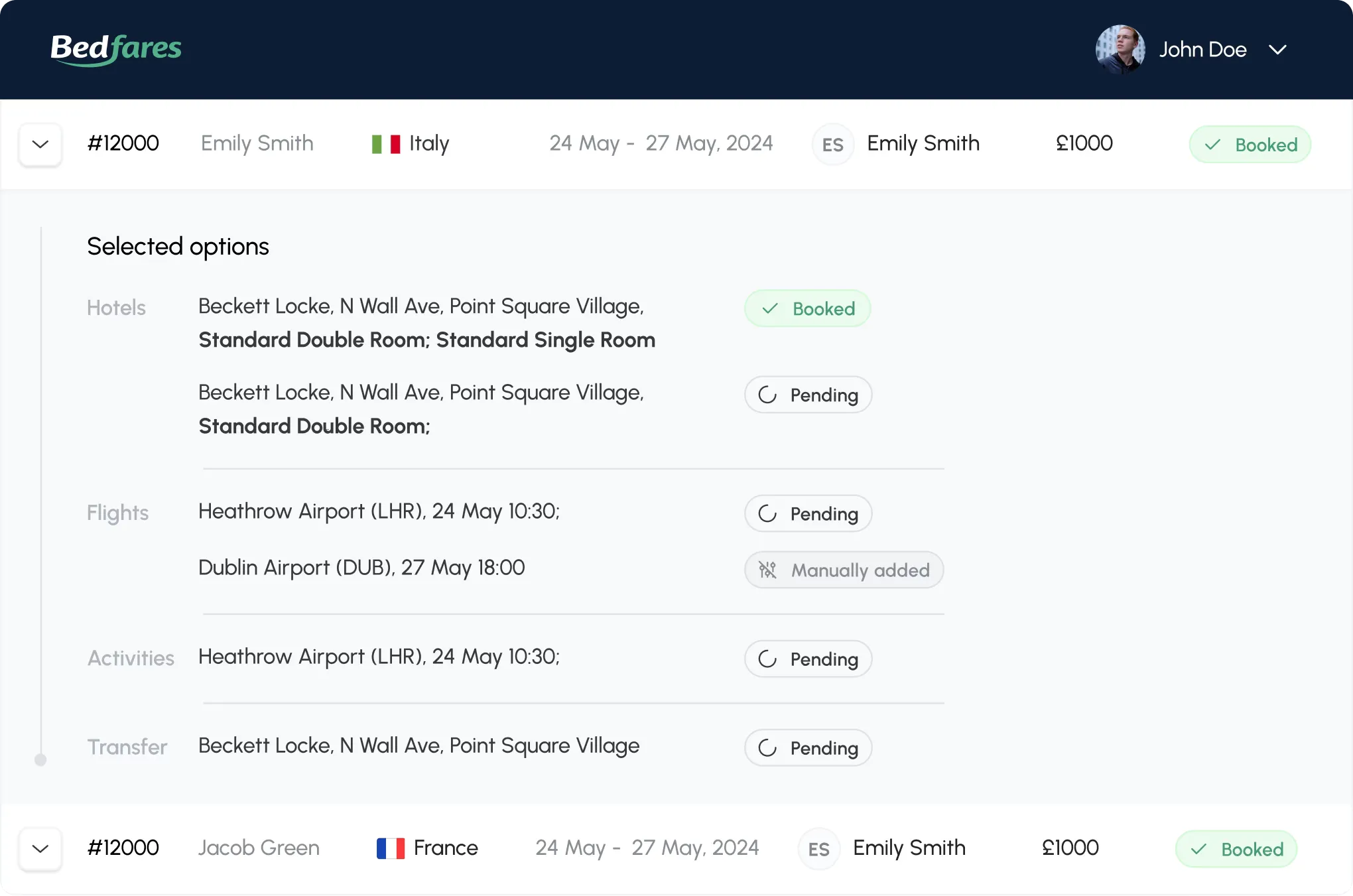Screen dimensions: 1353x896
Task: Click the Flights Heathrow Airport (LHR) 24 May entry
Action: pyautogui.click(x=379, y=511)
